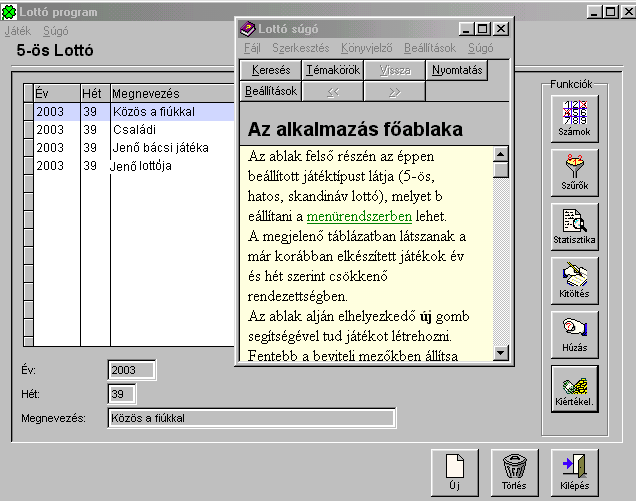Open the Kitöltés function
This screenshot has height=501, width=636.
(574, 280)
